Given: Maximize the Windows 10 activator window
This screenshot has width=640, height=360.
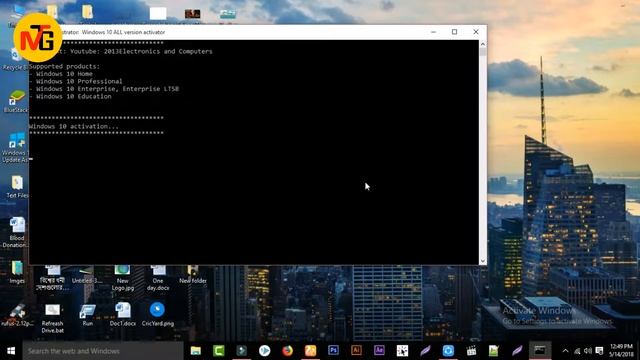Looking at the screenshot, I should (x=454, y=32).
